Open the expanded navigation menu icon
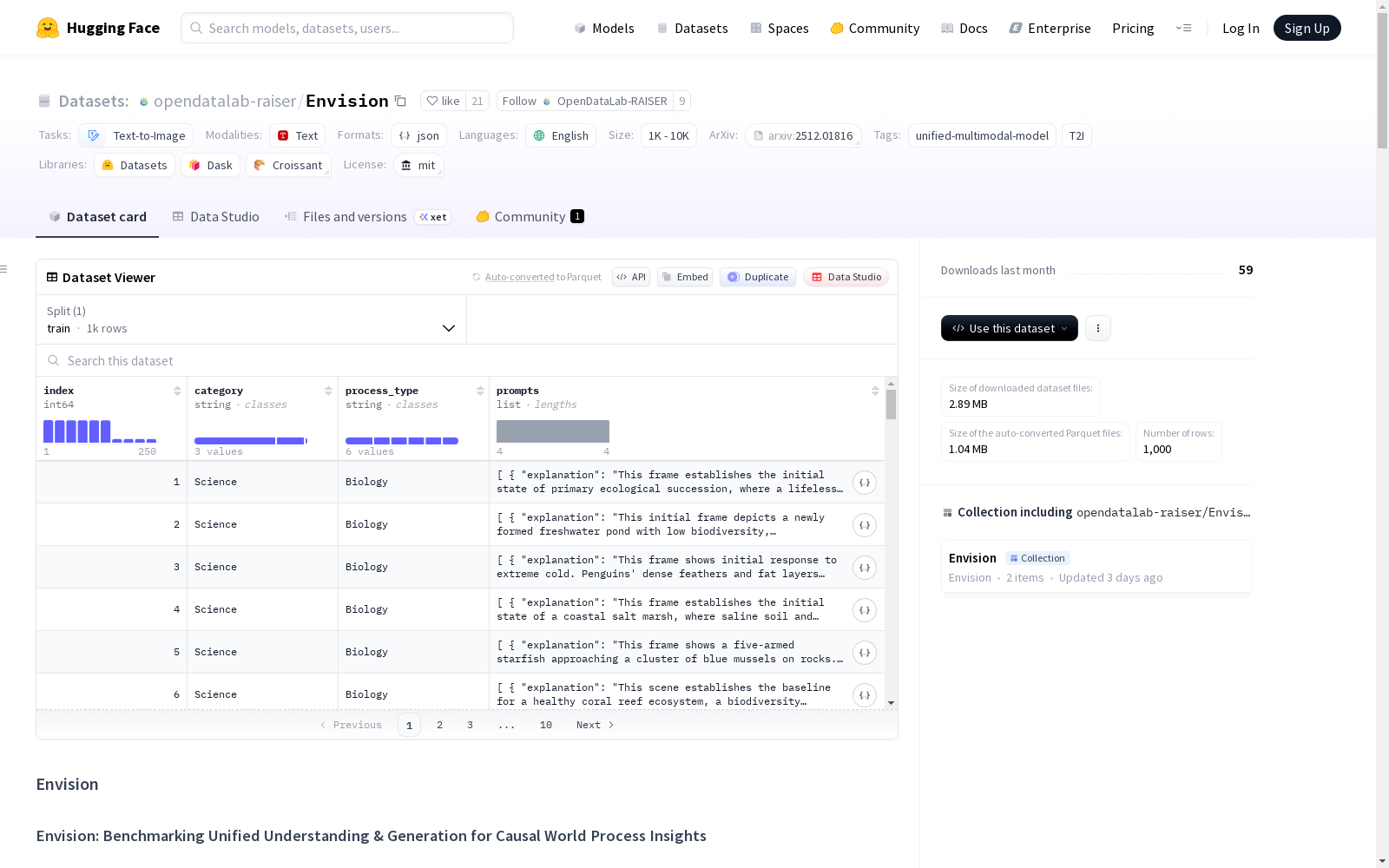1389x868 pixels. pyautogui.click(x=1183, y=28)
